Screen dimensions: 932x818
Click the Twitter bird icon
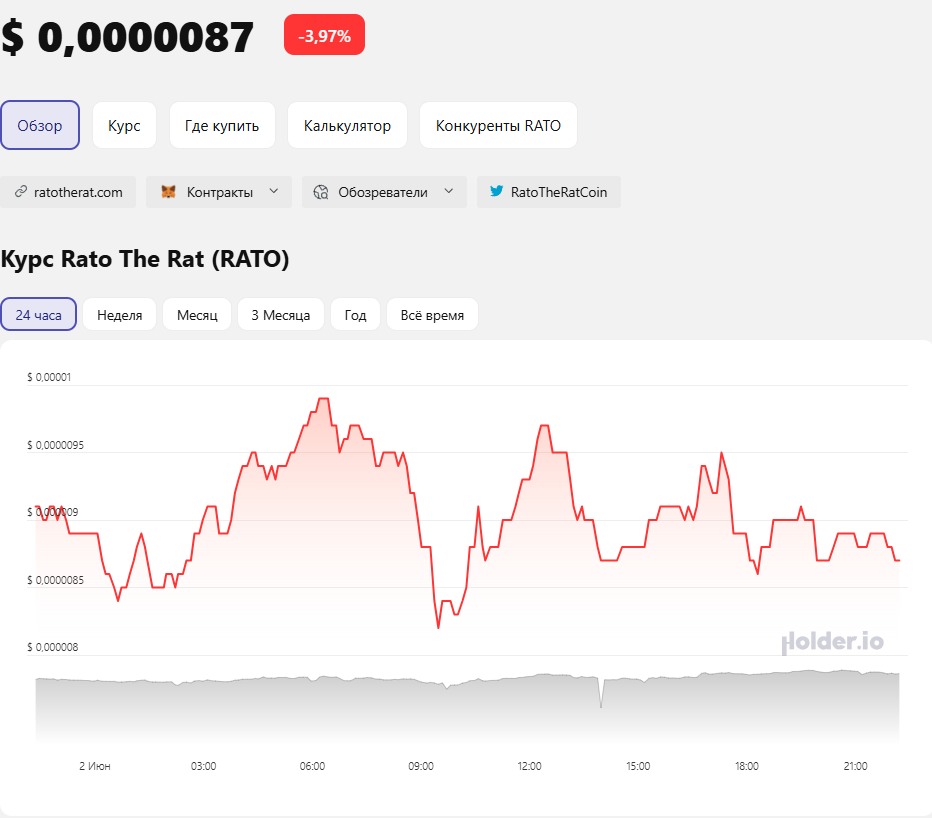coord(496,192)
